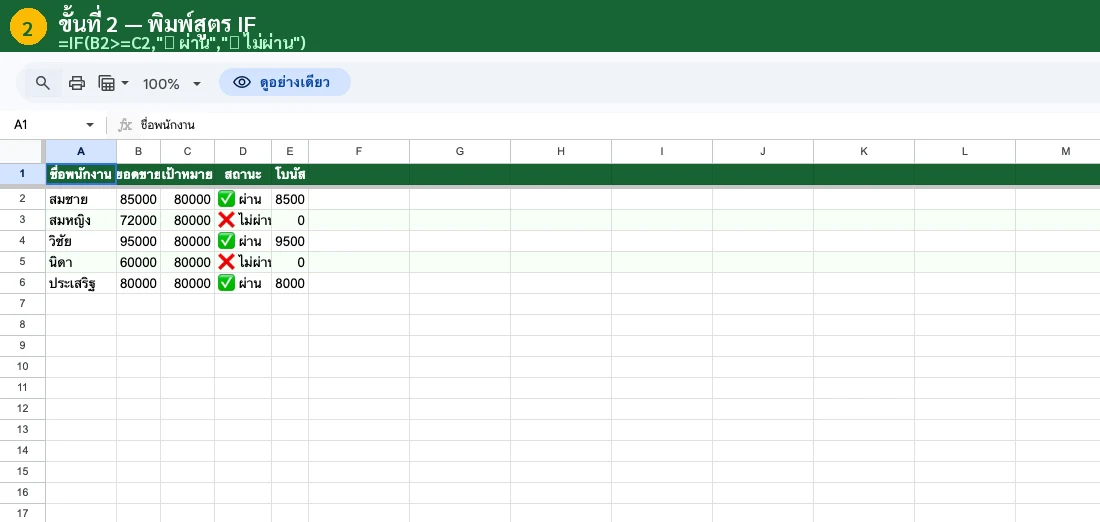Click the yellow step 2 badge
The height and width of the screenshot is (522, 1100).
[27, 29]
